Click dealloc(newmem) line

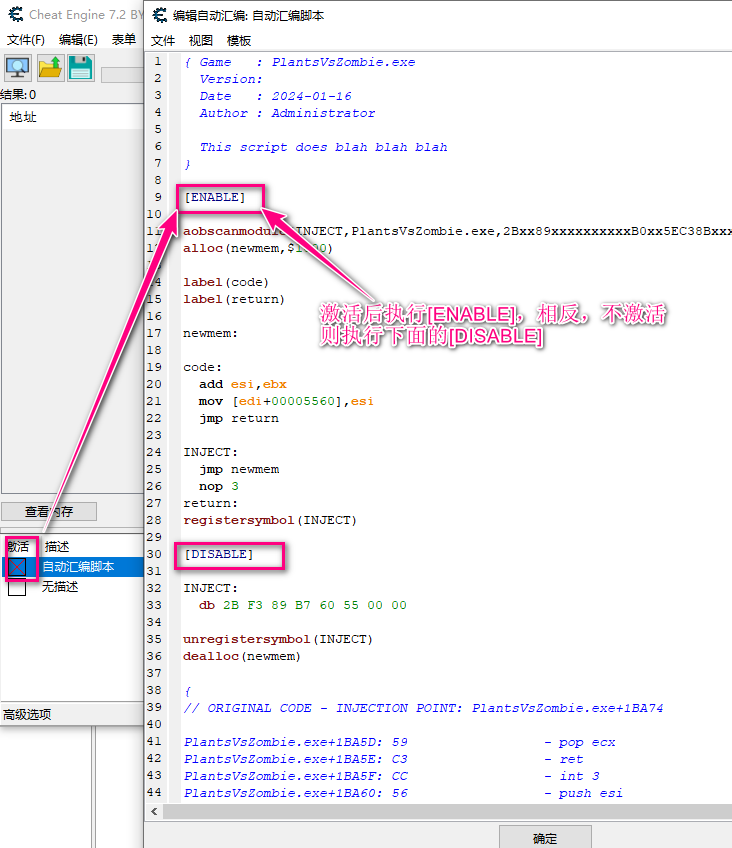pyautogui.click(x=242, y=656)
